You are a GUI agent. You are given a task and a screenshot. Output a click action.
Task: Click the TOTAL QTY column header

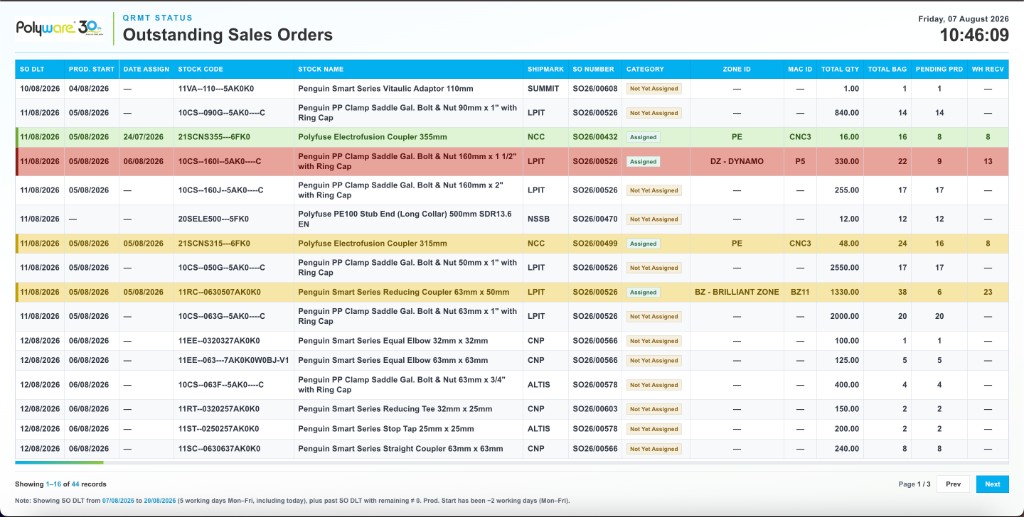click(x=840, y=69)
